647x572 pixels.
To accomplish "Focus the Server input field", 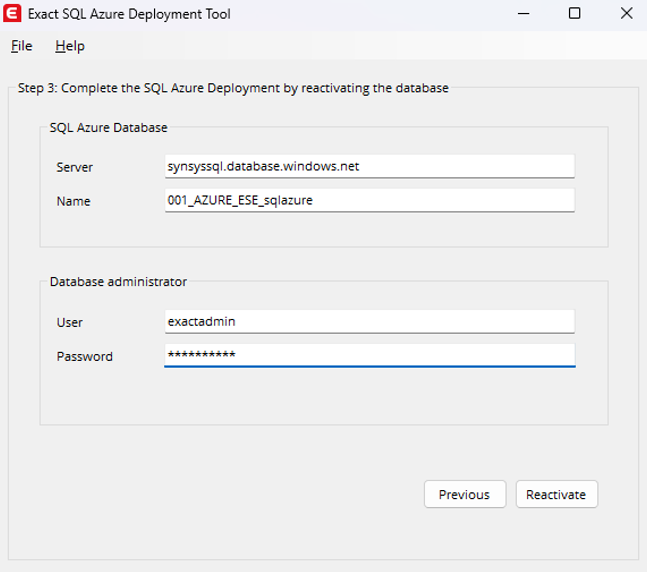I will point(369,166).
